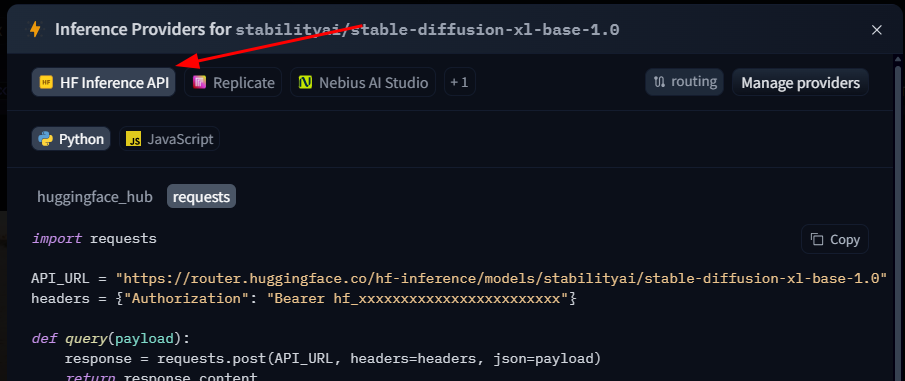The height and width of the screenshot is (381, 905).
Task: Open Manage providers
Action: (x=801, y=83)
